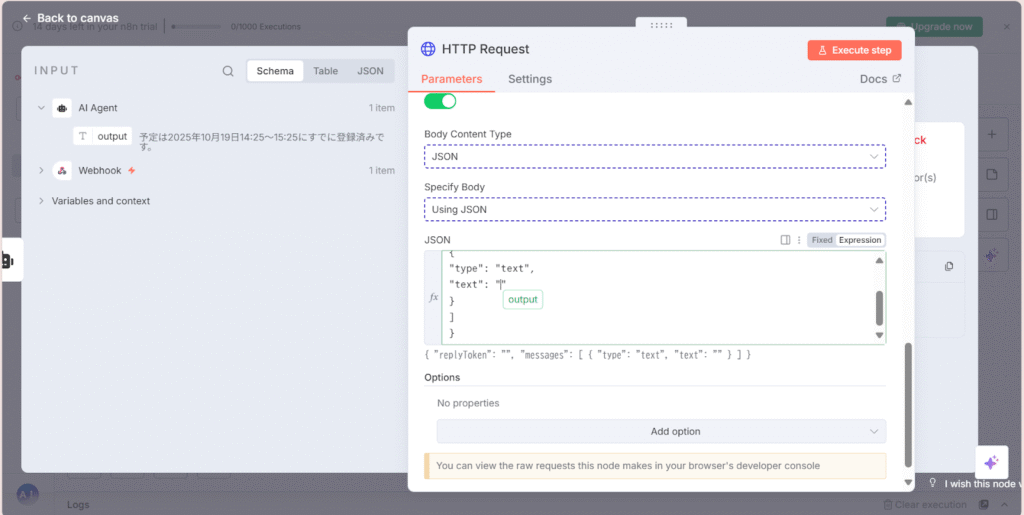
Task: Click the JSON field three-dot options icon
Action: coord(798,240)
